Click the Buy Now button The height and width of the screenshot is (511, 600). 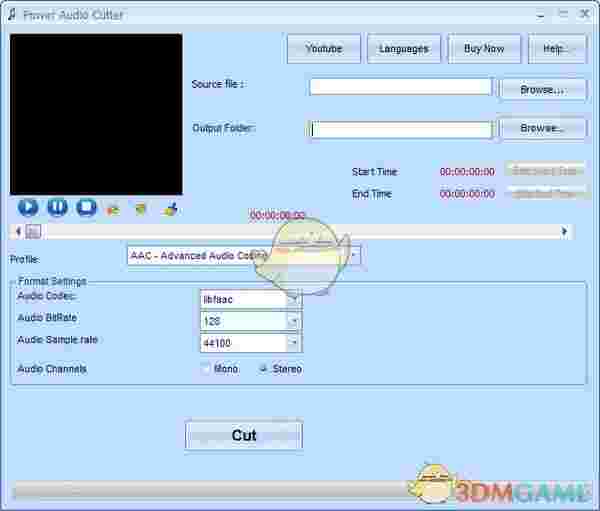point(484,49)
